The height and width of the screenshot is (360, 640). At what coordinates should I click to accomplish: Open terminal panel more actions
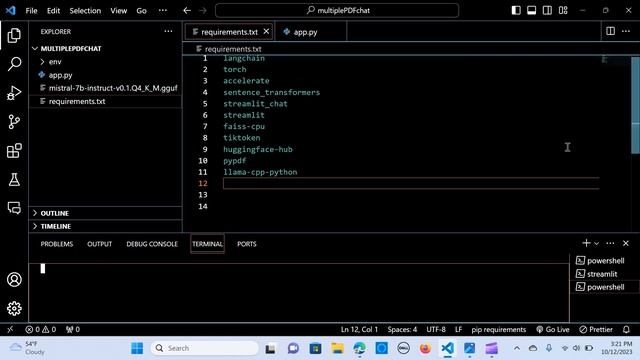[610, 243]
